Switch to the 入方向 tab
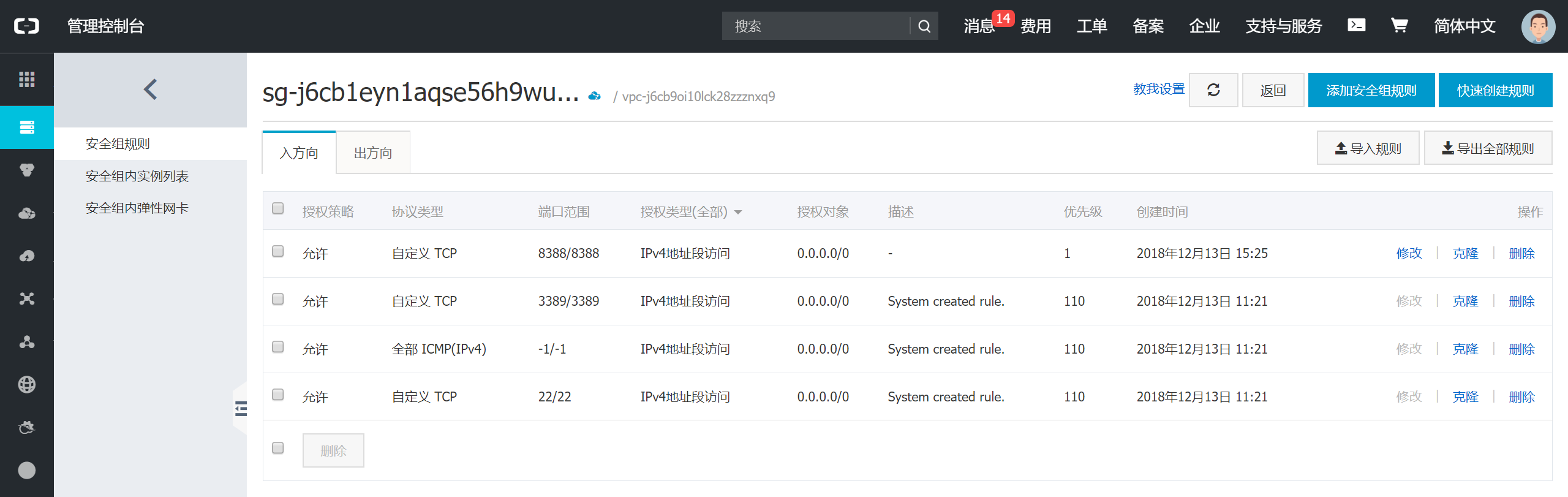The height and width of the screenshot is (497, 1568). 299,153
